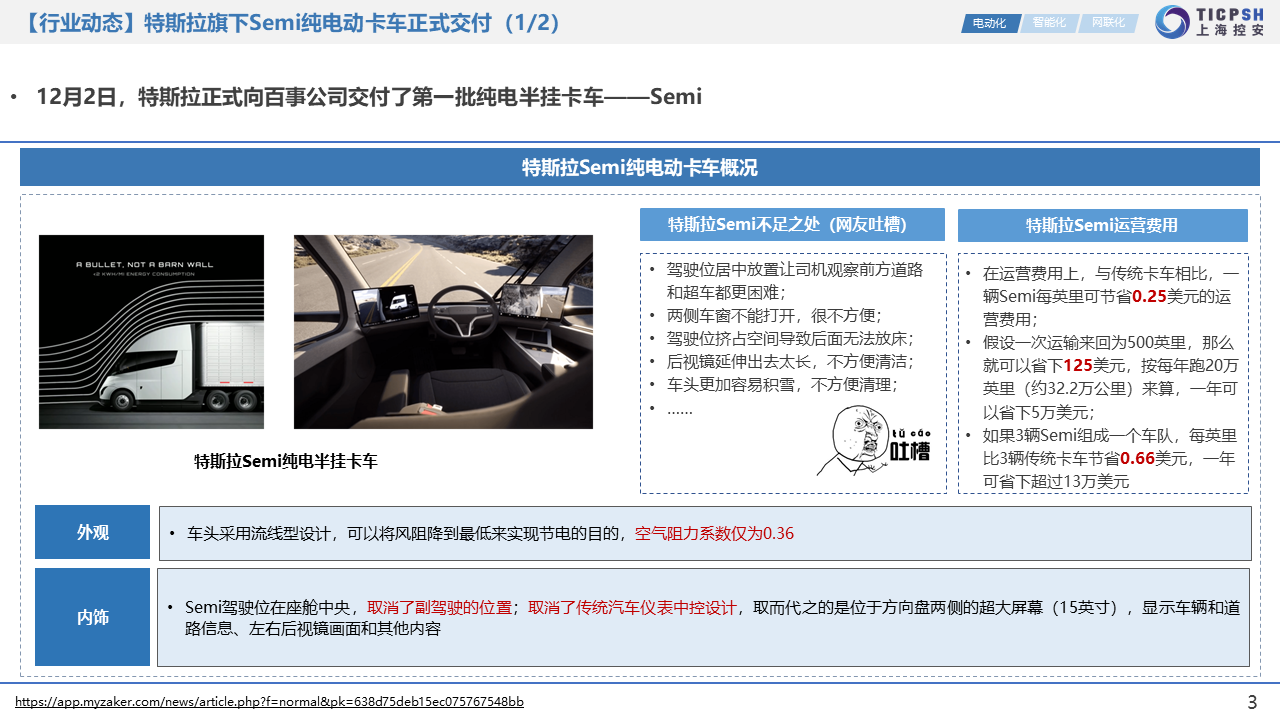Click the slide title 行业动态 heading
The height and width of the screenshot is (720, 1280).
coord(290,23)
